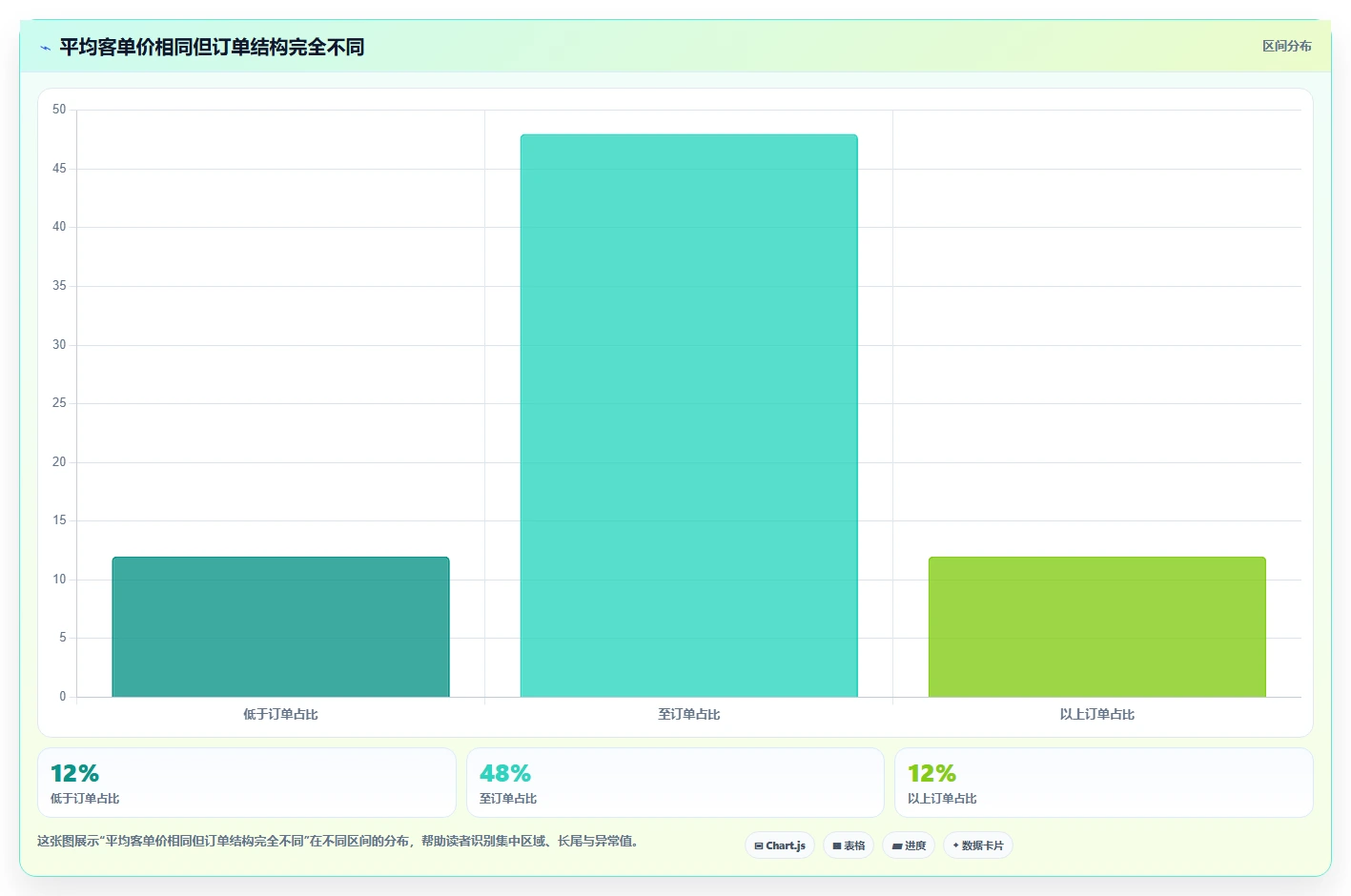
Task: Click the 进度 tag chip
Action: coord(909,845)
